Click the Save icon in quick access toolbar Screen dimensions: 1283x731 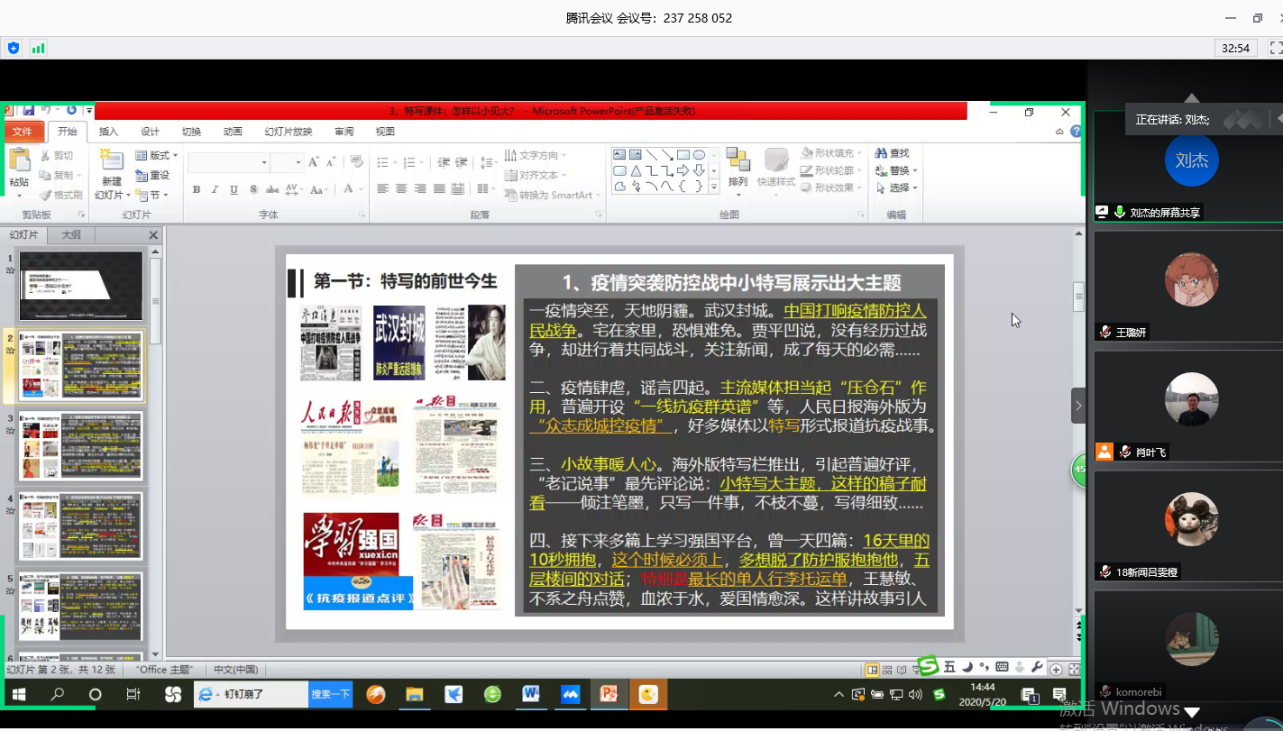[29, 111]
